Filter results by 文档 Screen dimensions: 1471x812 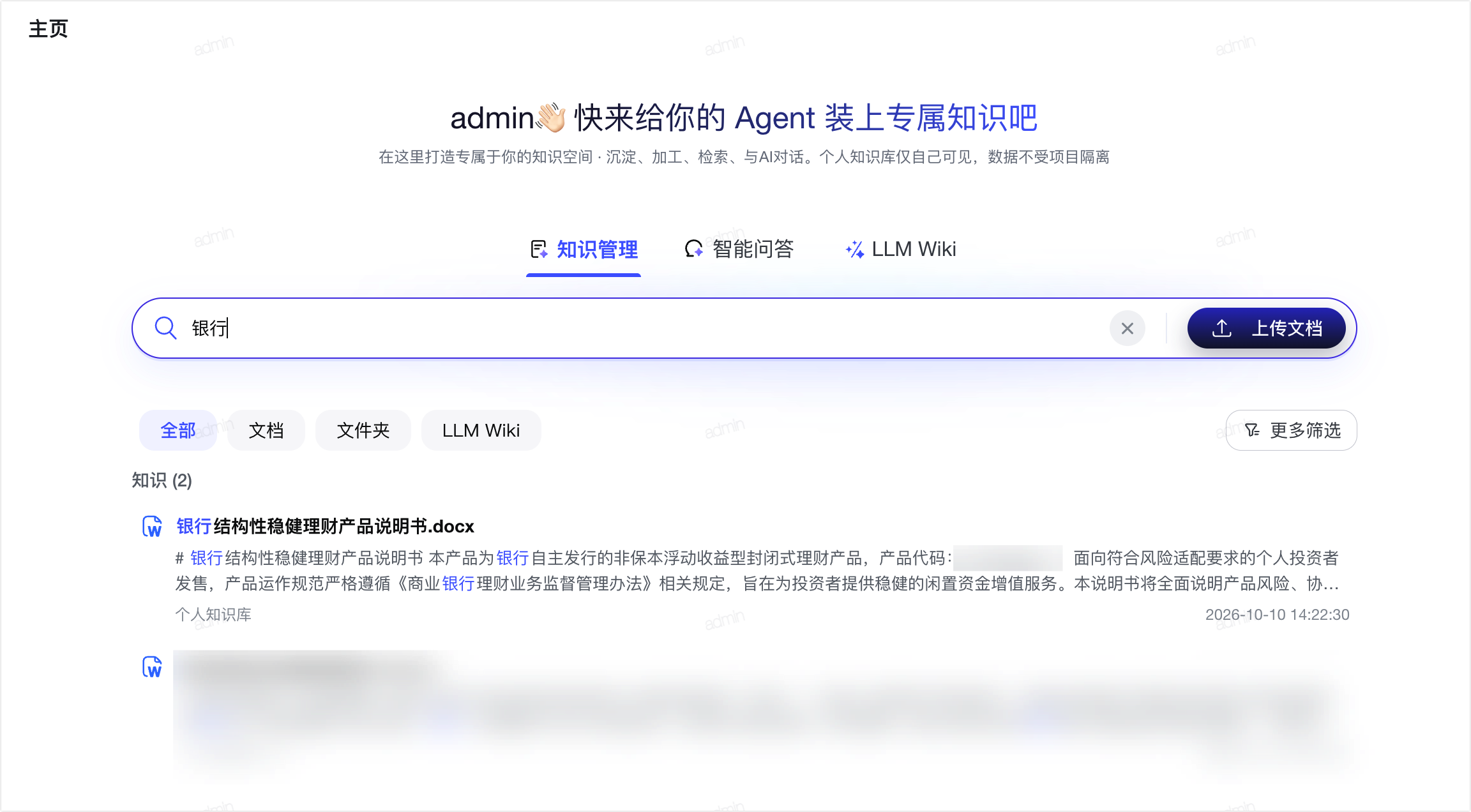pyautogui.click(x=266, y=430)
